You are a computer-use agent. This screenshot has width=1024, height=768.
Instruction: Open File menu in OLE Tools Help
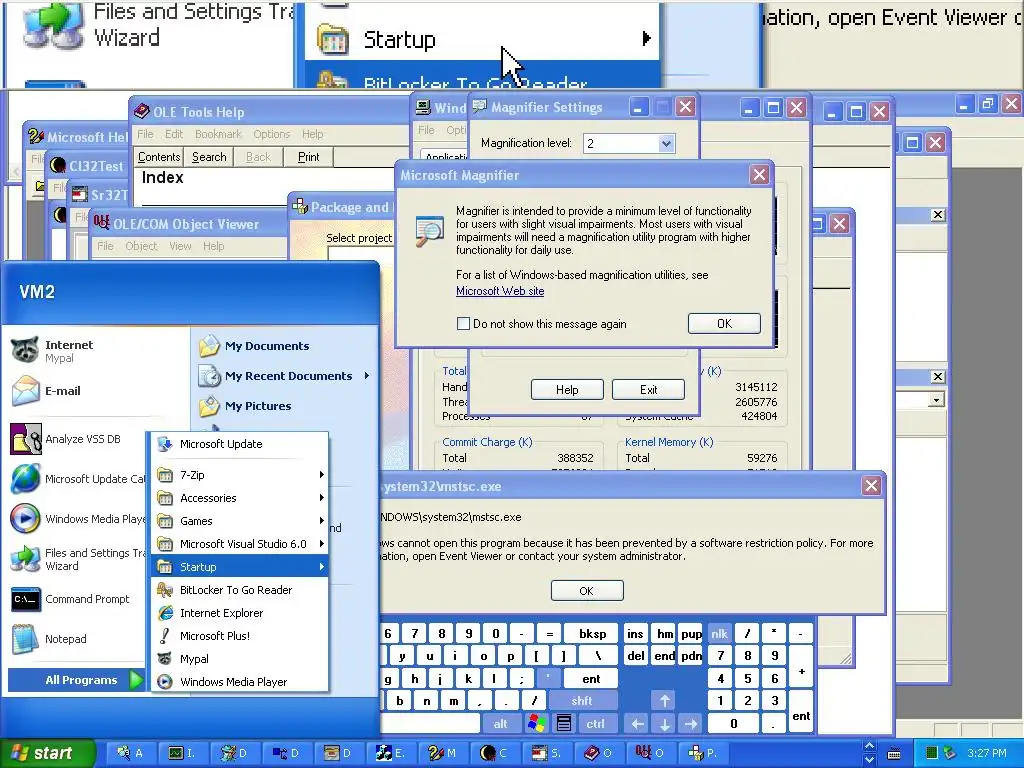coord(145,134)
